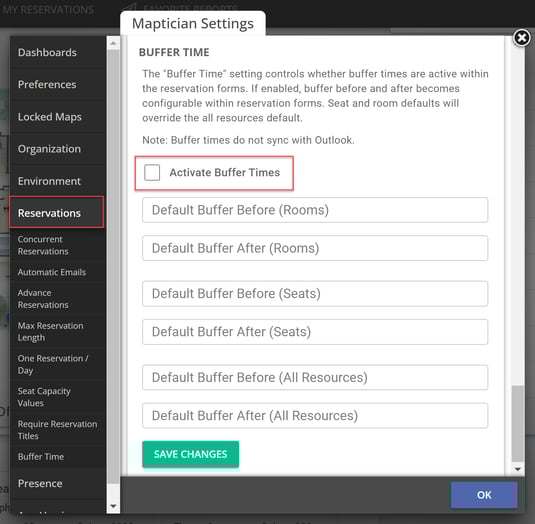Click the Default Buffer After (Seats) field

coord(315,332)
